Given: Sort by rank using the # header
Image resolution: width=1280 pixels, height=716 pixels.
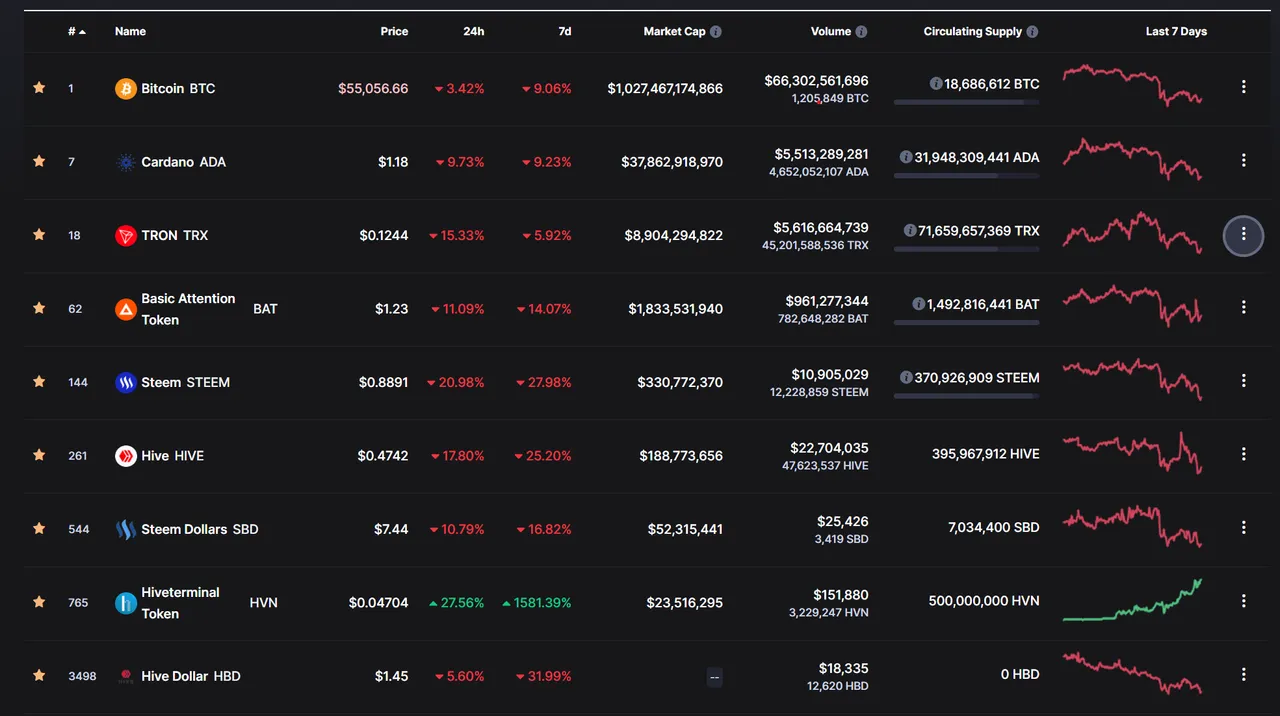Looking at the screenshot, I should tap(76, 32).
